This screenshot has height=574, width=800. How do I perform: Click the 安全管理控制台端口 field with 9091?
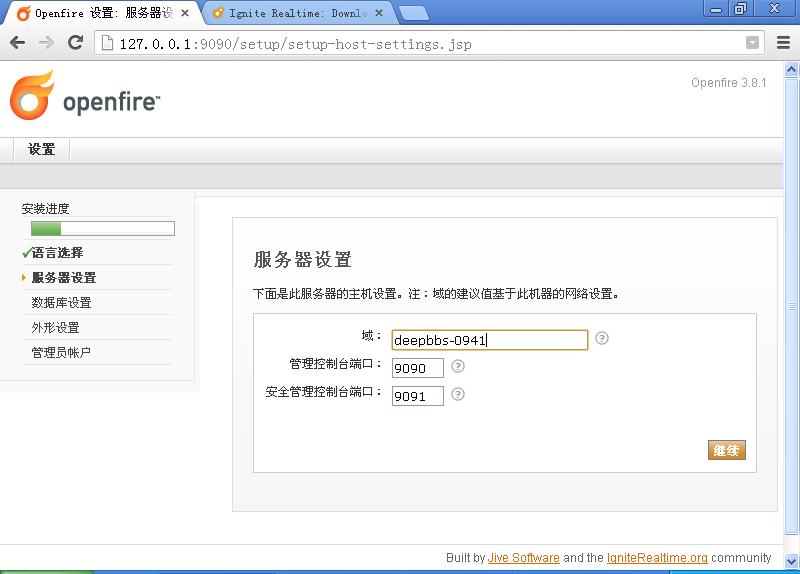(417, 396)
